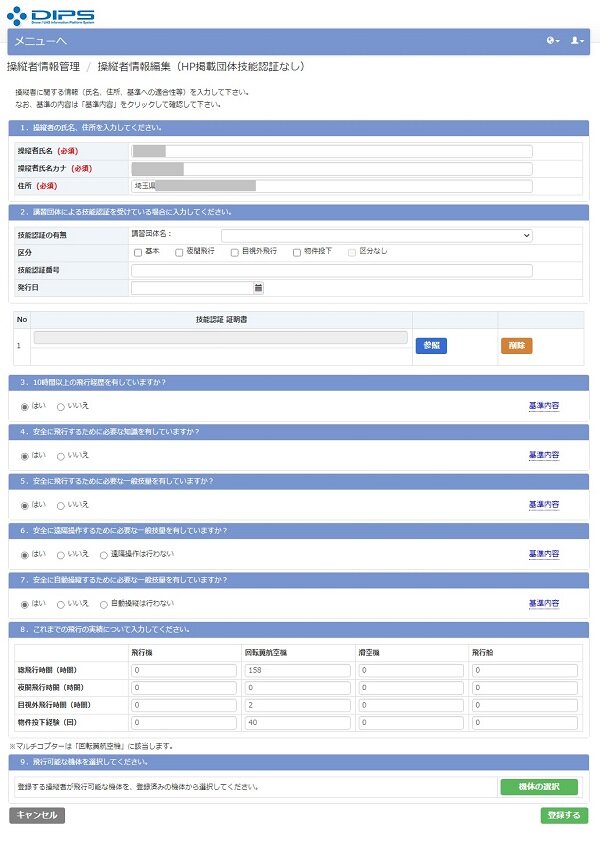Click the DIPS logo
This screenshot has width=600, height=847.
pyautogui.click(x=50, y=15)
